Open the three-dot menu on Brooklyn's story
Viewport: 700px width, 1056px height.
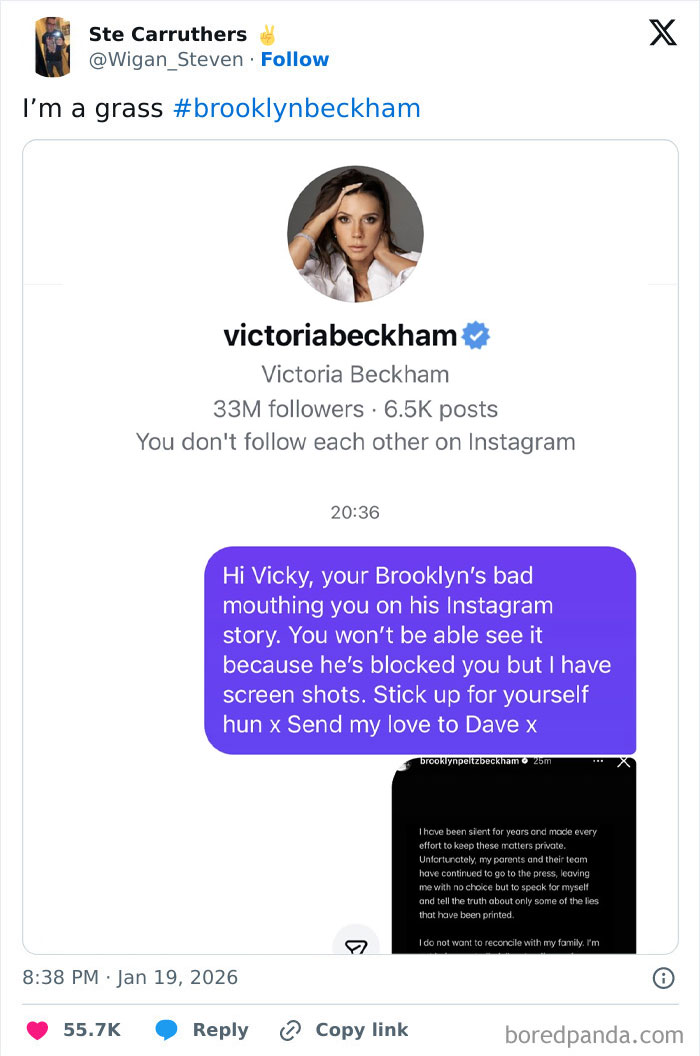coord(598,762)
